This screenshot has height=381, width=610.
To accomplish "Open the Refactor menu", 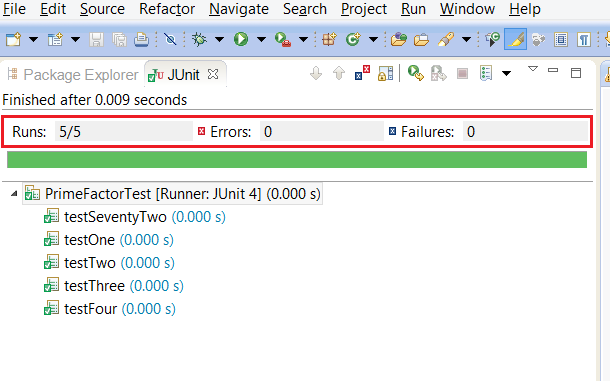I will click(167, 9).
